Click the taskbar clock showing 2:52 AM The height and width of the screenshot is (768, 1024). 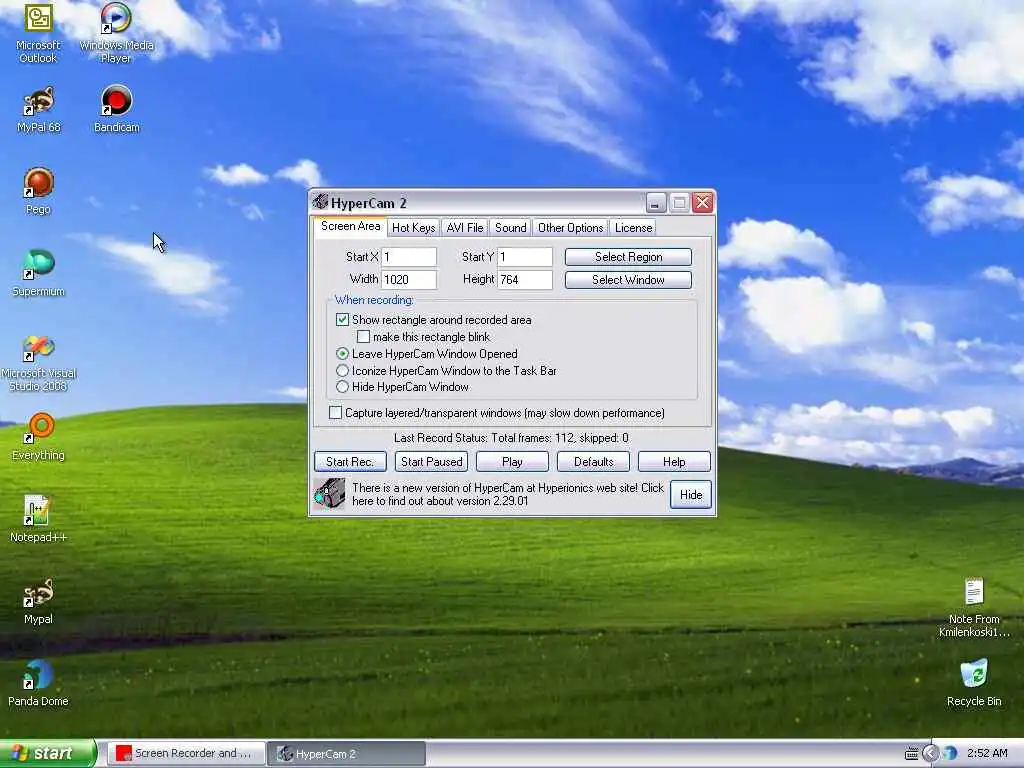[x=987, y=754]
